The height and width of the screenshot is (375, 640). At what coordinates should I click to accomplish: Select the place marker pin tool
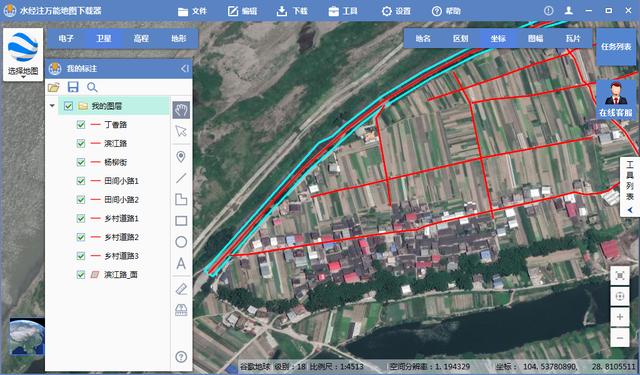tap(181, 157)
